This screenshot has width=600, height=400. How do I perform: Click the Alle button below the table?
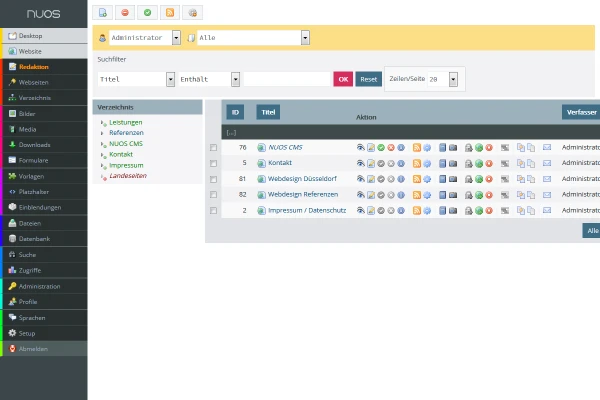(592, 231)
